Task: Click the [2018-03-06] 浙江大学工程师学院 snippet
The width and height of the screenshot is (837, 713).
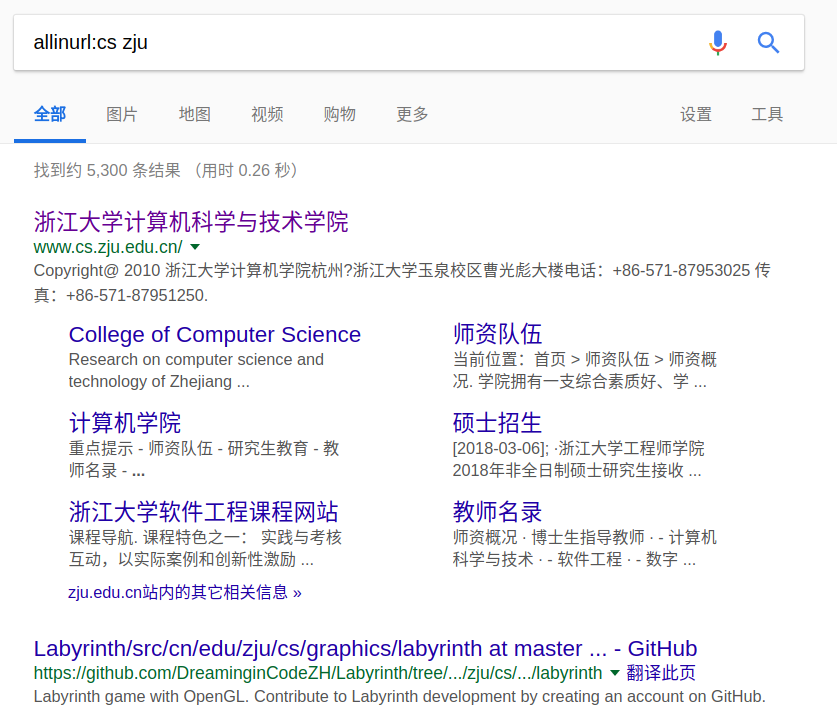Action: (578, 459)
